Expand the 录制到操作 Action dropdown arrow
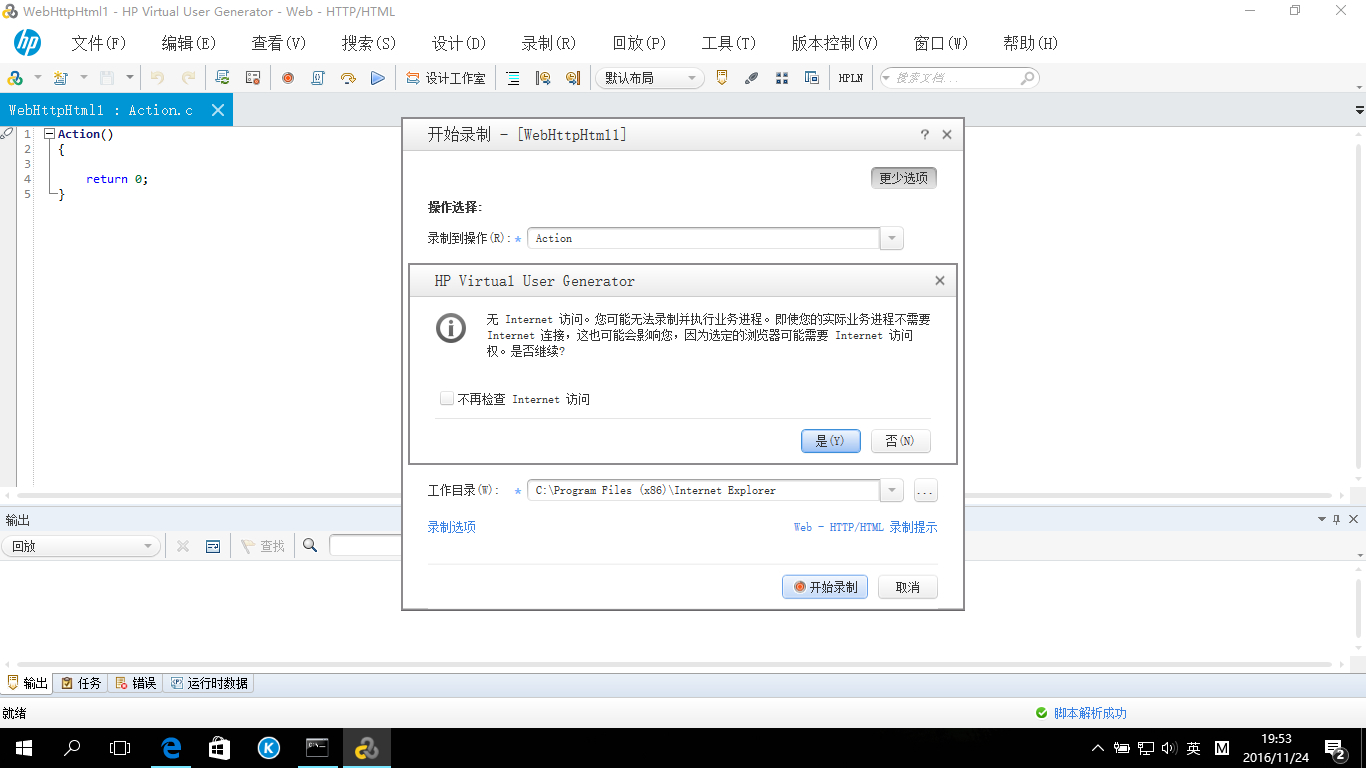 pyautogui.click(x=891, y=238)
